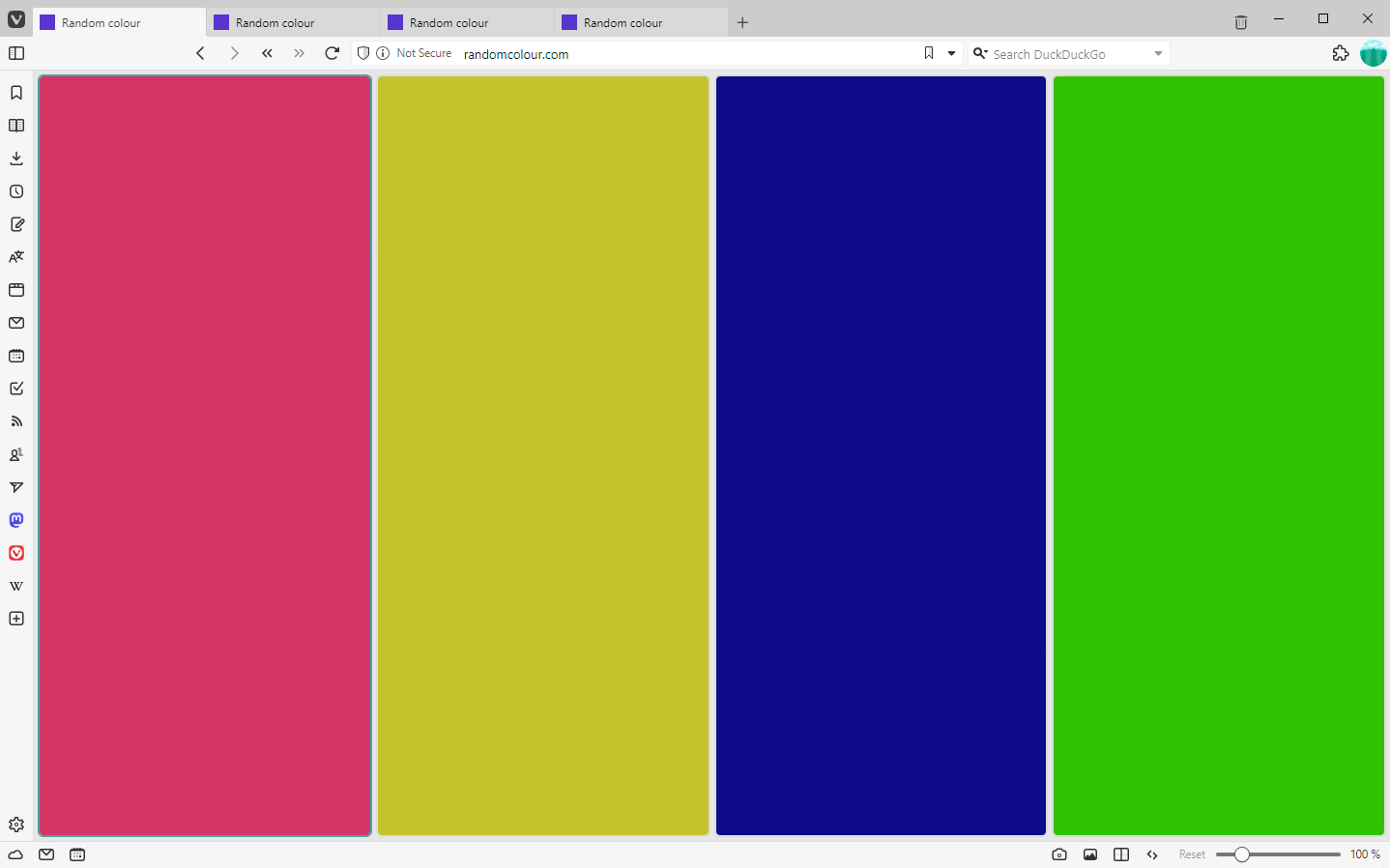
Task: Open the Contacts panel
Action: 16,454
